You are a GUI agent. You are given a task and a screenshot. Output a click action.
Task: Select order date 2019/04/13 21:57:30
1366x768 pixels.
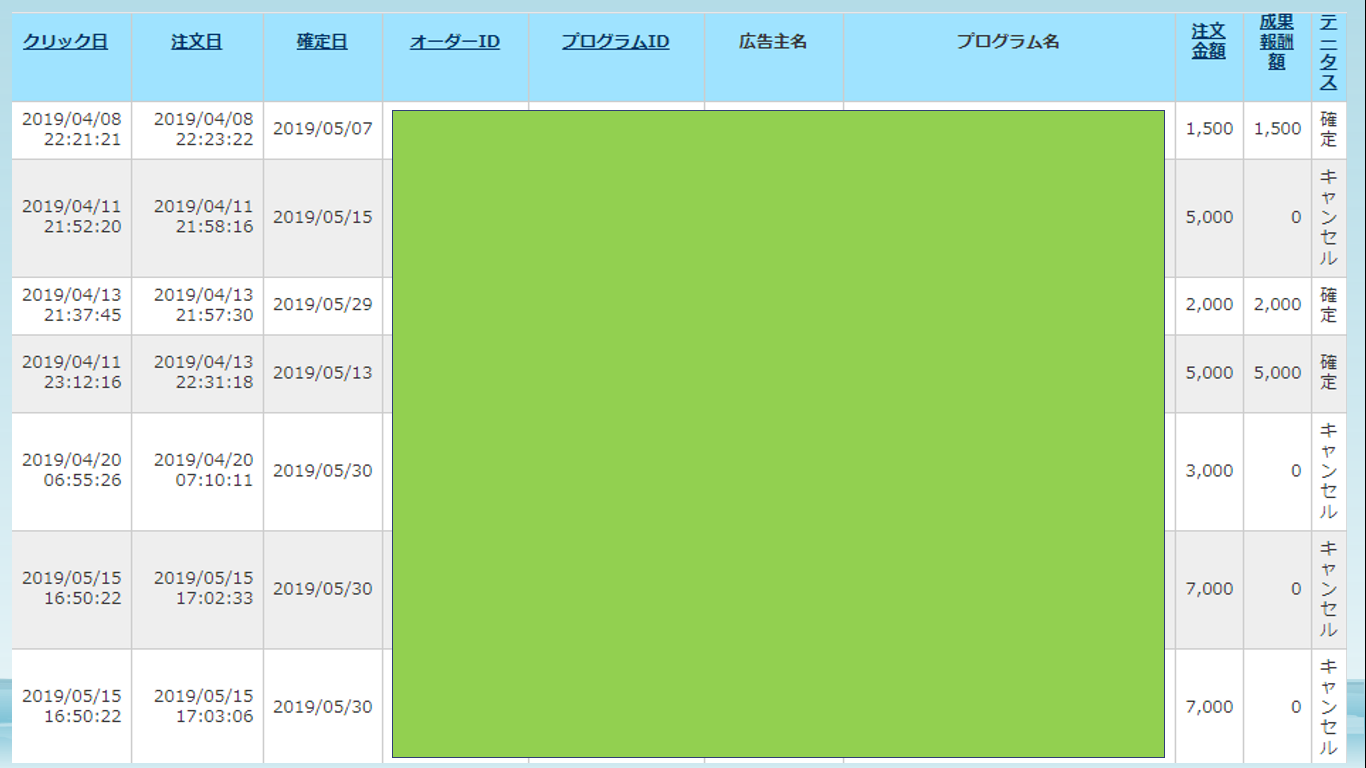tap(203, 305)
